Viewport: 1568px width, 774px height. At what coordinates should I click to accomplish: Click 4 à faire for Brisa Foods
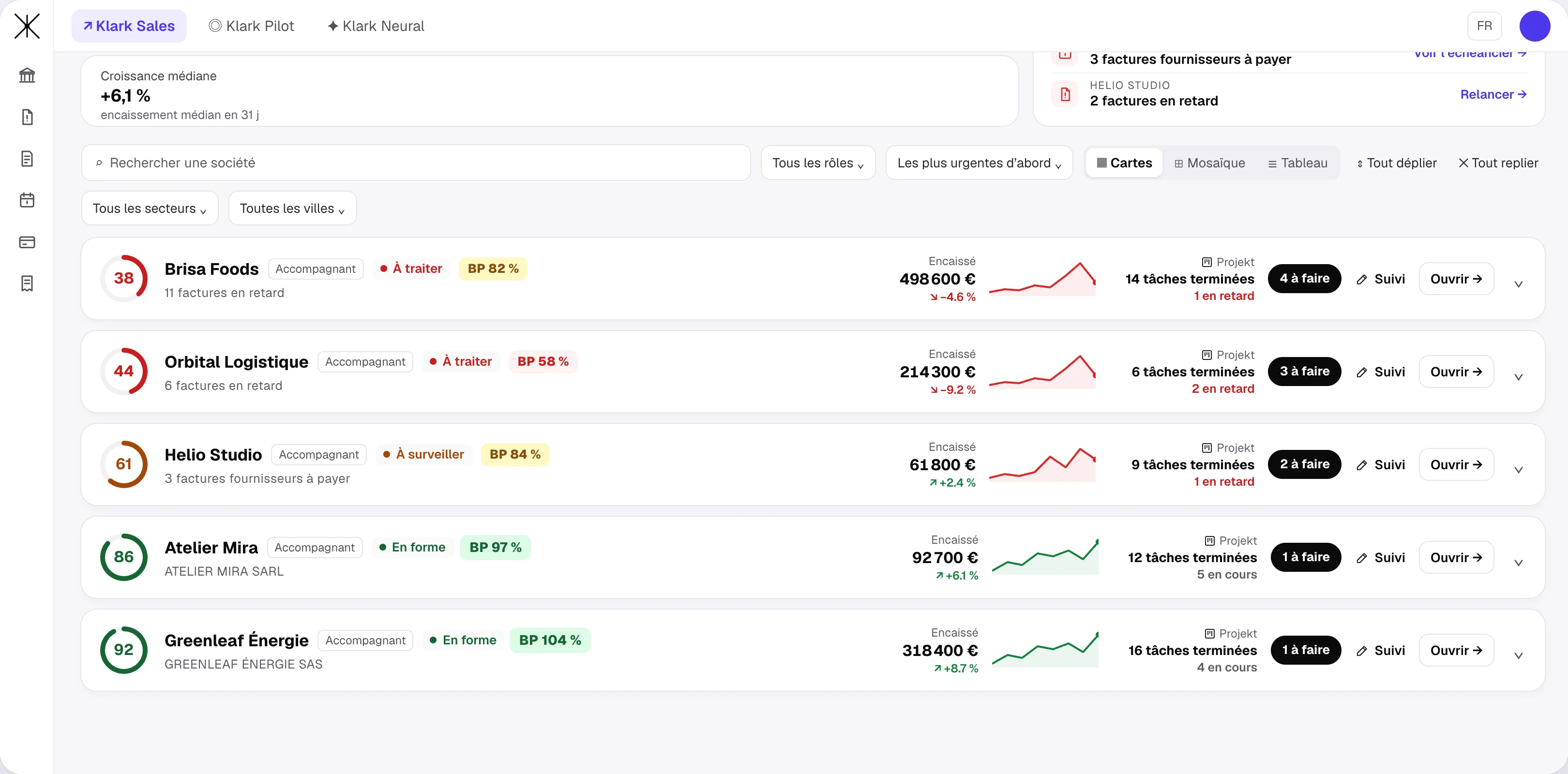pyautogui.click(x=1304, y=279)
